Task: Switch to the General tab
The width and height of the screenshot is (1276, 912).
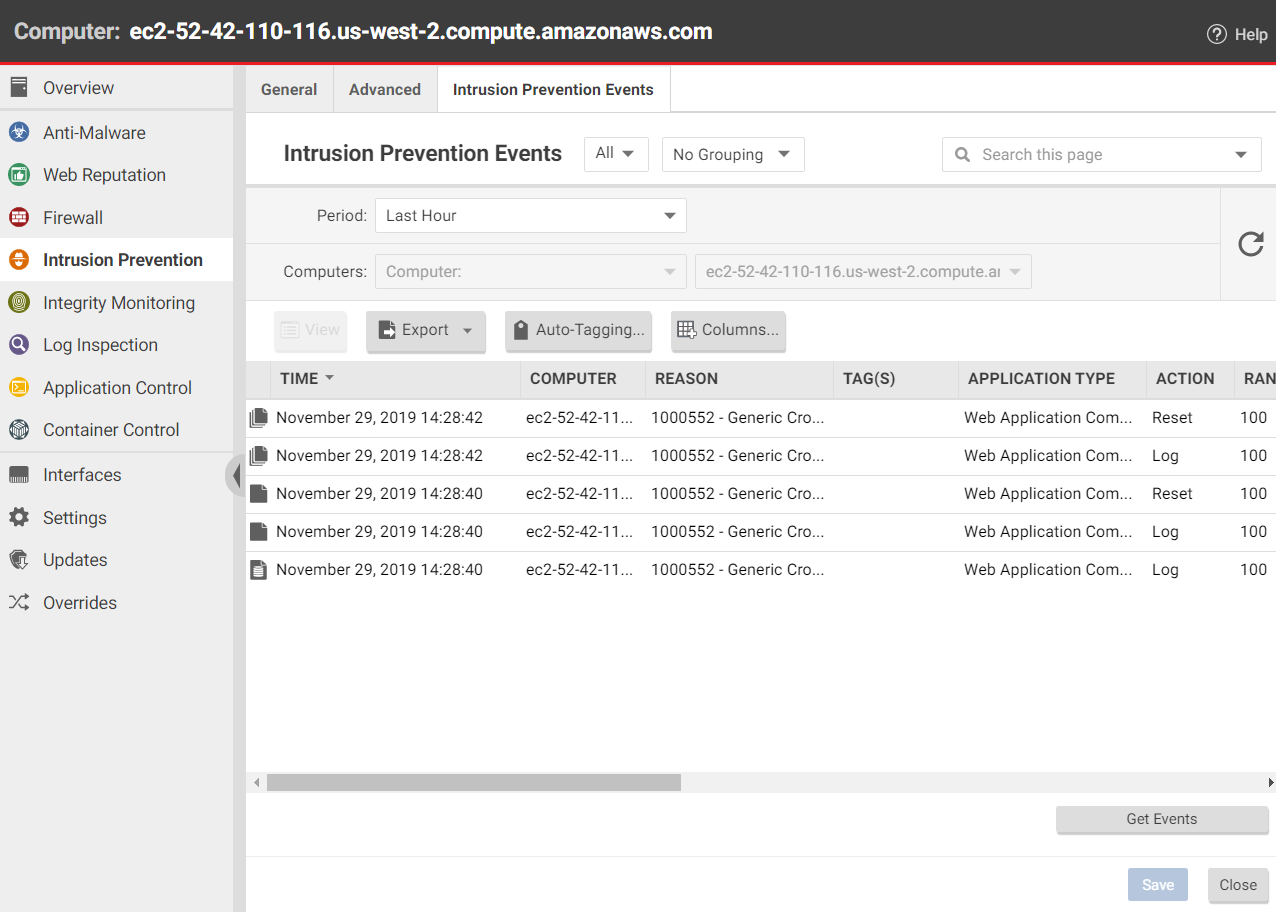Action: pos(289,90)
